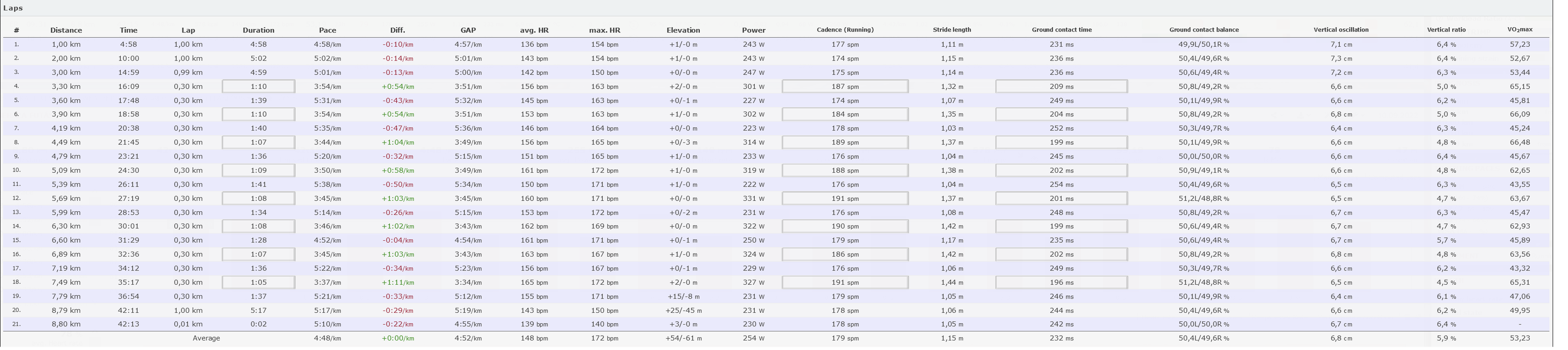The image size is (1568, 350).
Task: Click the Cadence (Running) column header
Action: (845, 30)
